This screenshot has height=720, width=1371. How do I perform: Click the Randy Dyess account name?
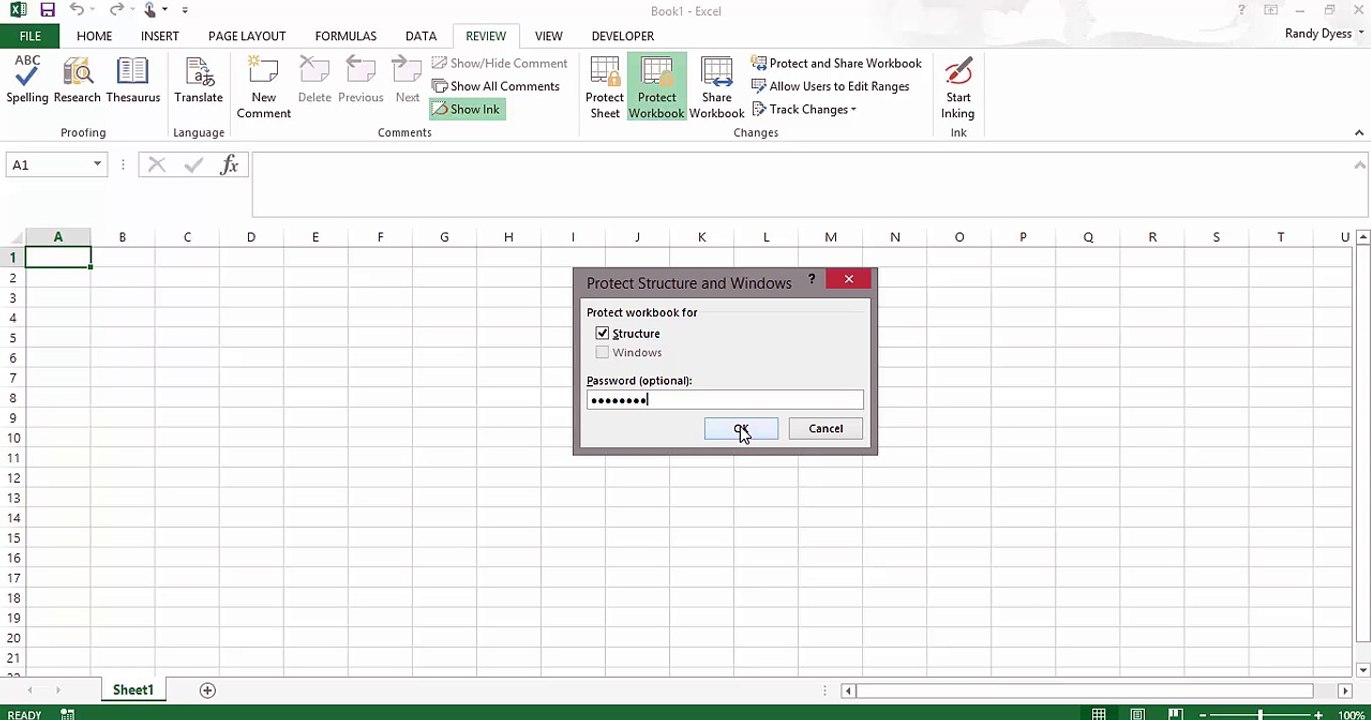[1318, 33]
